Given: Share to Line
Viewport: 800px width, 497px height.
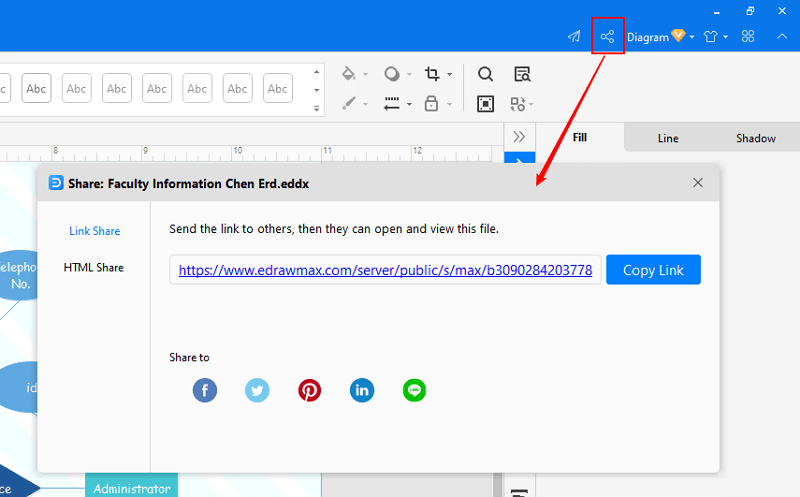Looking at the screenshot, I should (414, 390).
